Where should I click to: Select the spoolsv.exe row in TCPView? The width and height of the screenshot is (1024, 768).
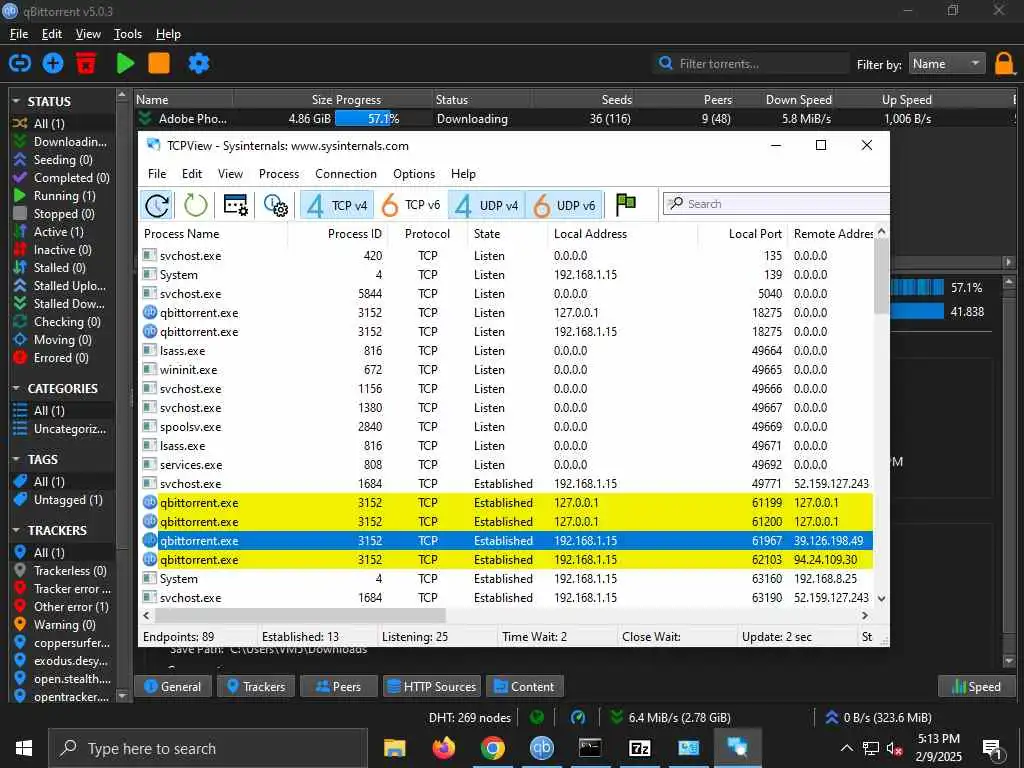(506, 426)
